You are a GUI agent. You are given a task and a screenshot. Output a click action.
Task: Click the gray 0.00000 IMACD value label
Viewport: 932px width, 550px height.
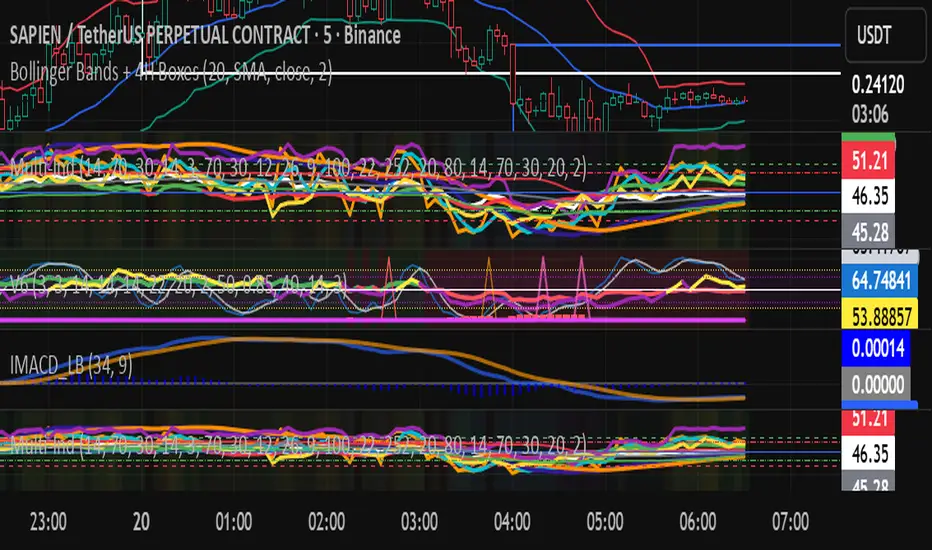[x=876, y=385]
